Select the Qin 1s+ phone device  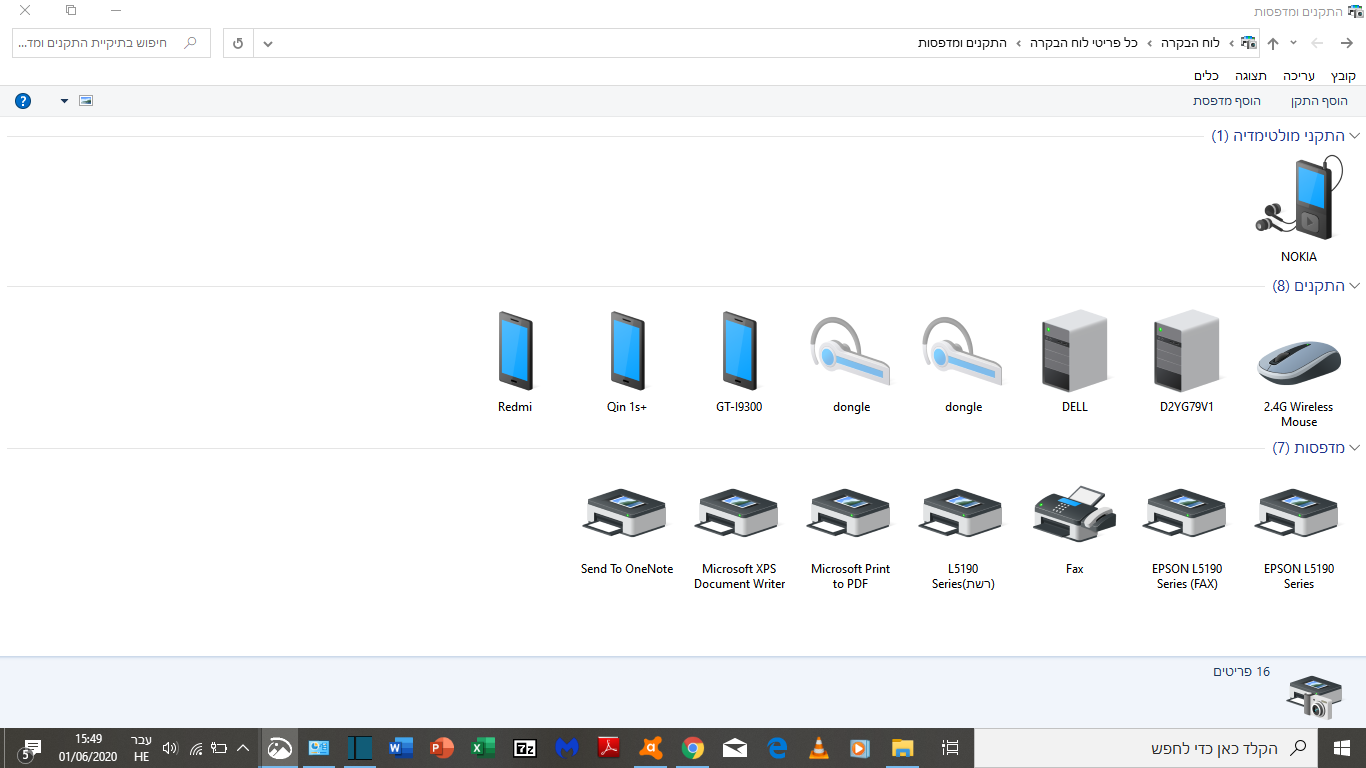tap(627, 362)
